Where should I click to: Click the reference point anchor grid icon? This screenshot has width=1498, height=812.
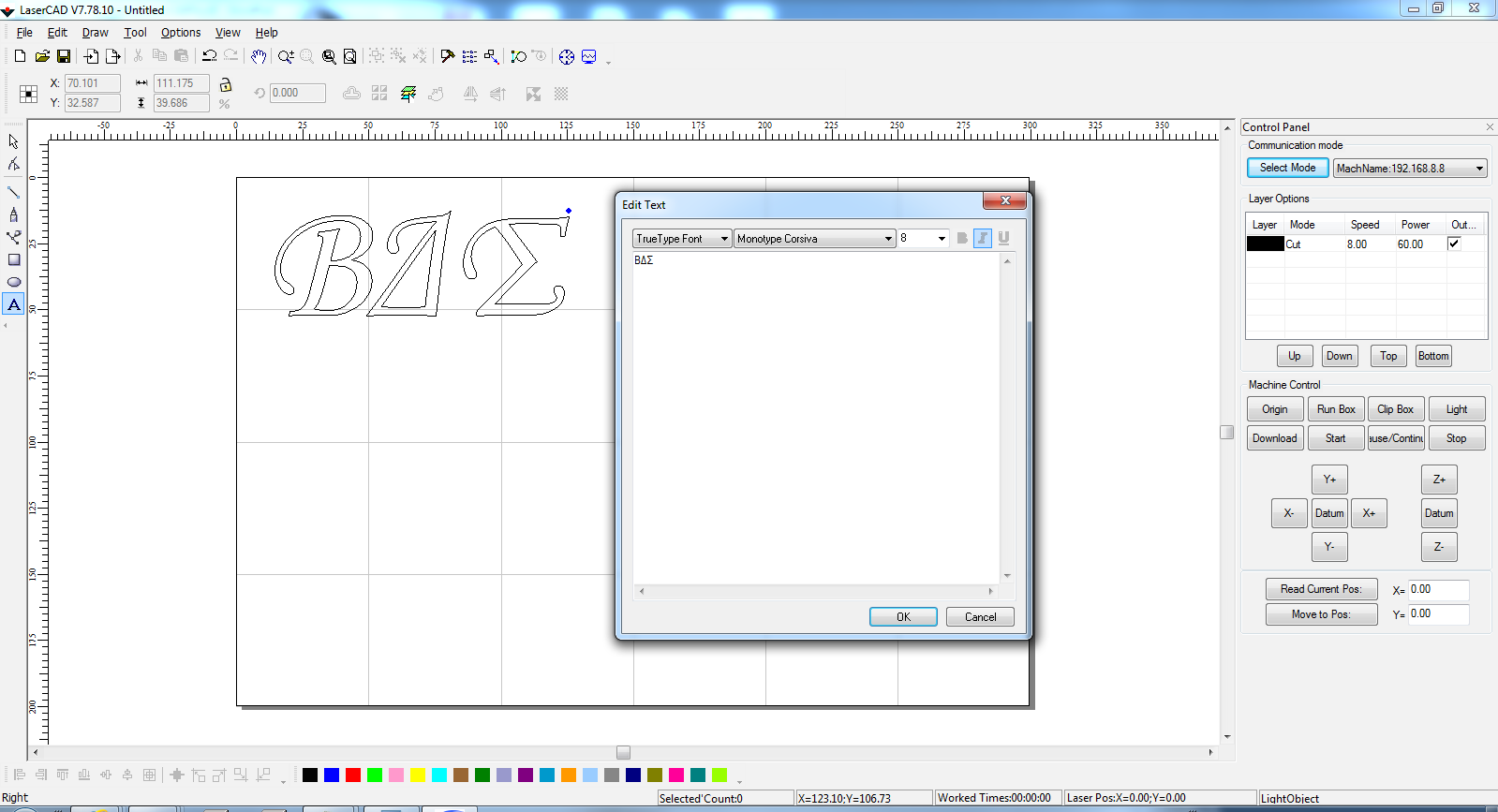point(29,94)
